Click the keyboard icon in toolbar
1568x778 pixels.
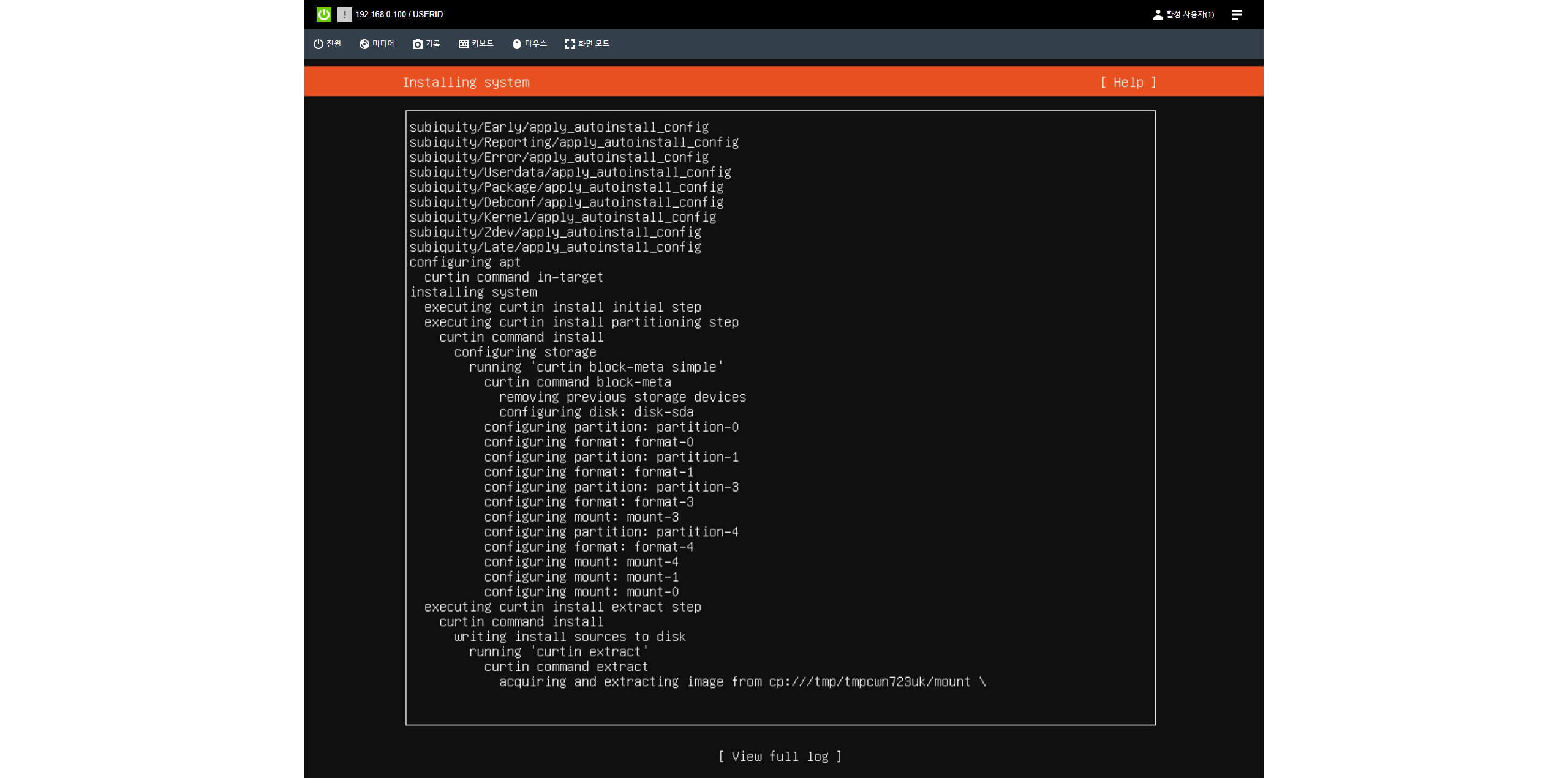(x=463, y=44)
